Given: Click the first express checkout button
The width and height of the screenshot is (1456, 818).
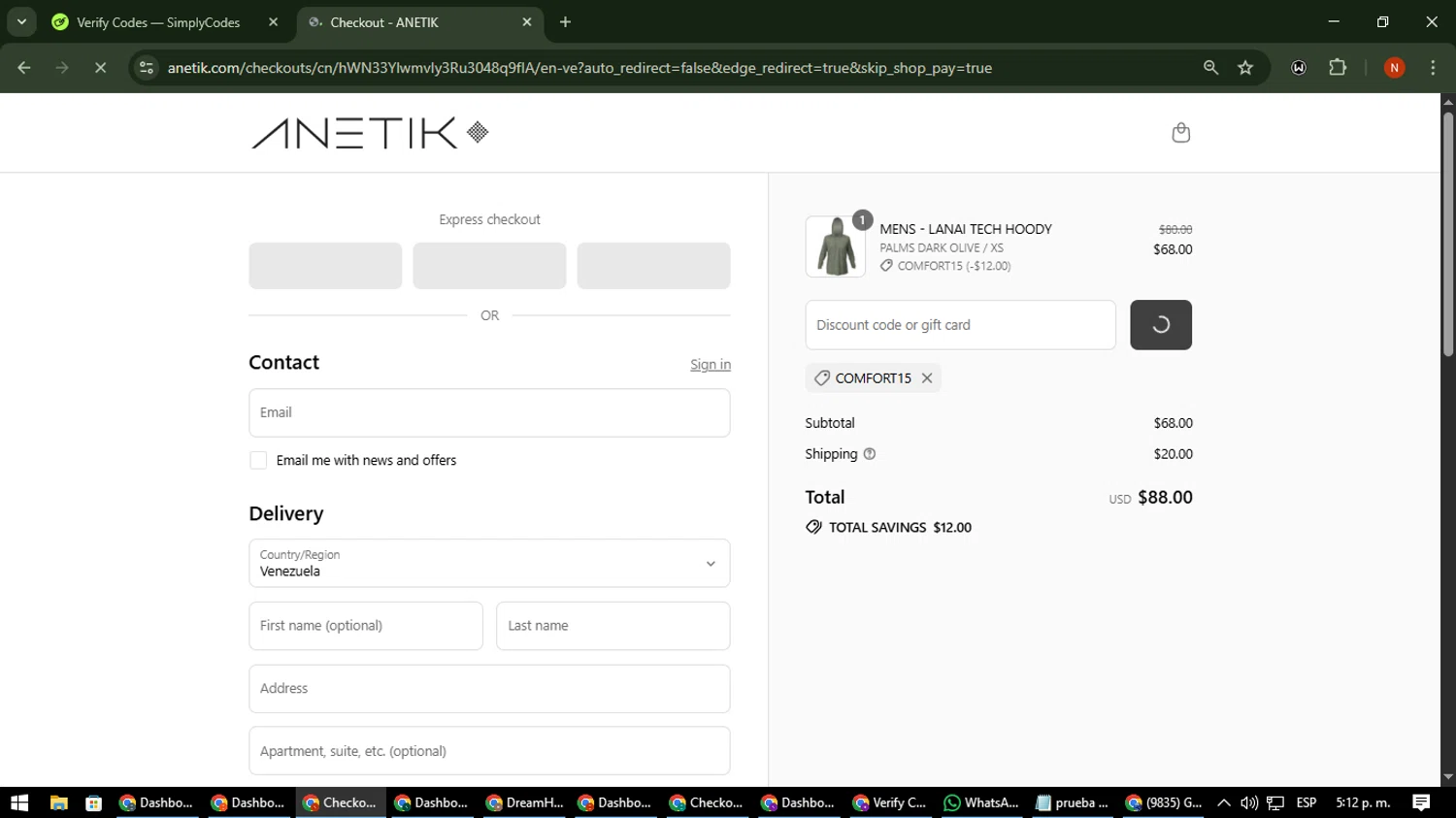Looking at the screenshot, I should click(x=325, y=266).
